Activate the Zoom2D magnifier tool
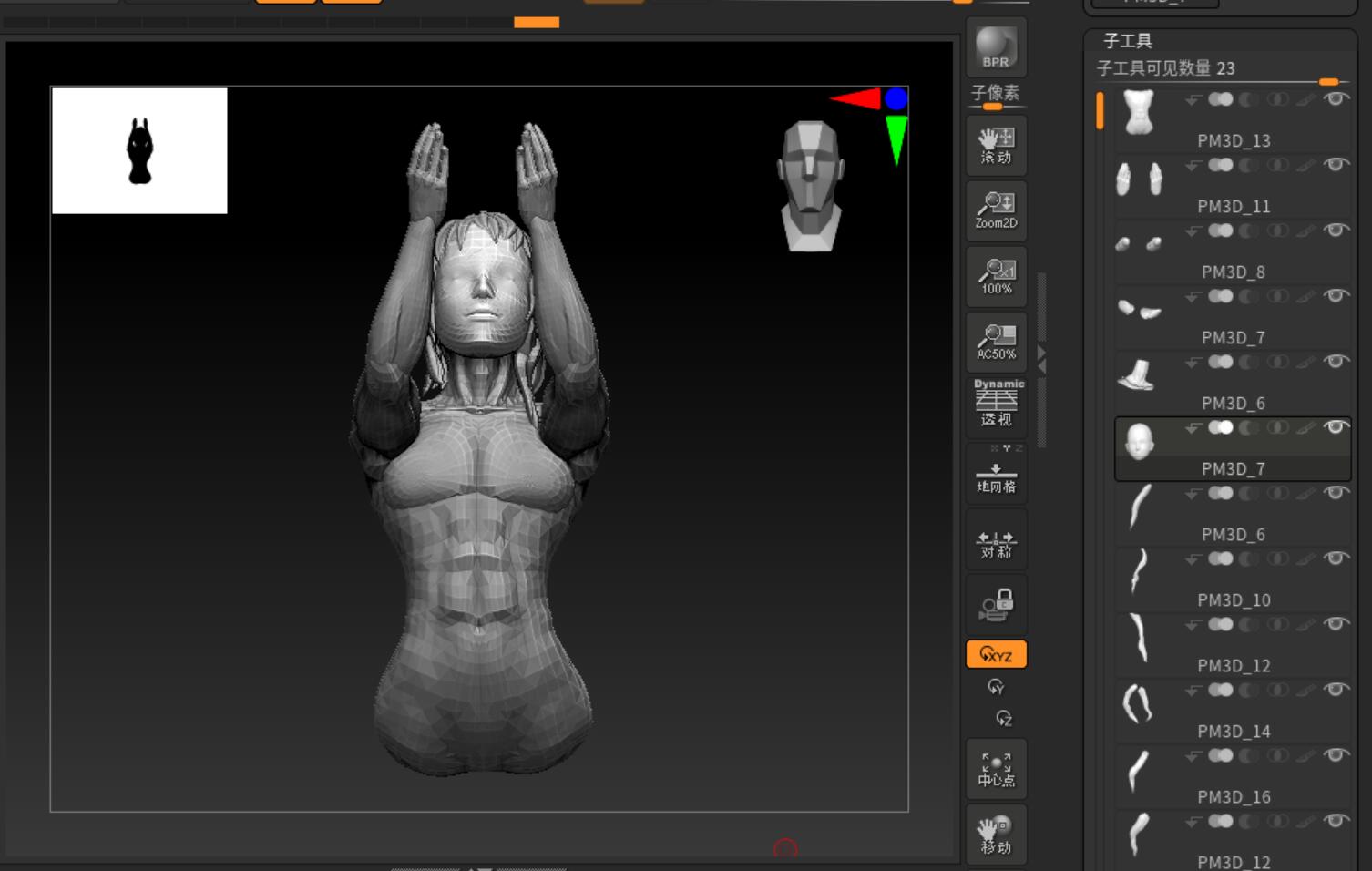Screen dimensions: 1372x871 coord(996,210)
